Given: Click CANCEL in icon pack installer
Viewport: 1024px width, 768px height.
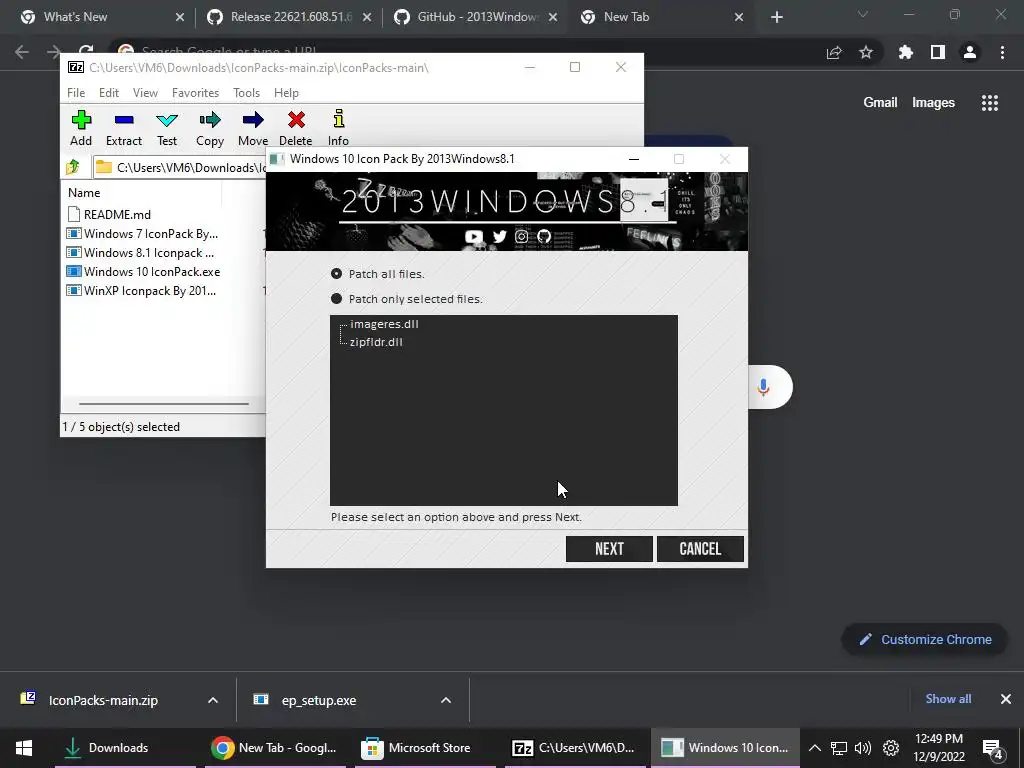Looking at the screenshot, I should 700,549.
